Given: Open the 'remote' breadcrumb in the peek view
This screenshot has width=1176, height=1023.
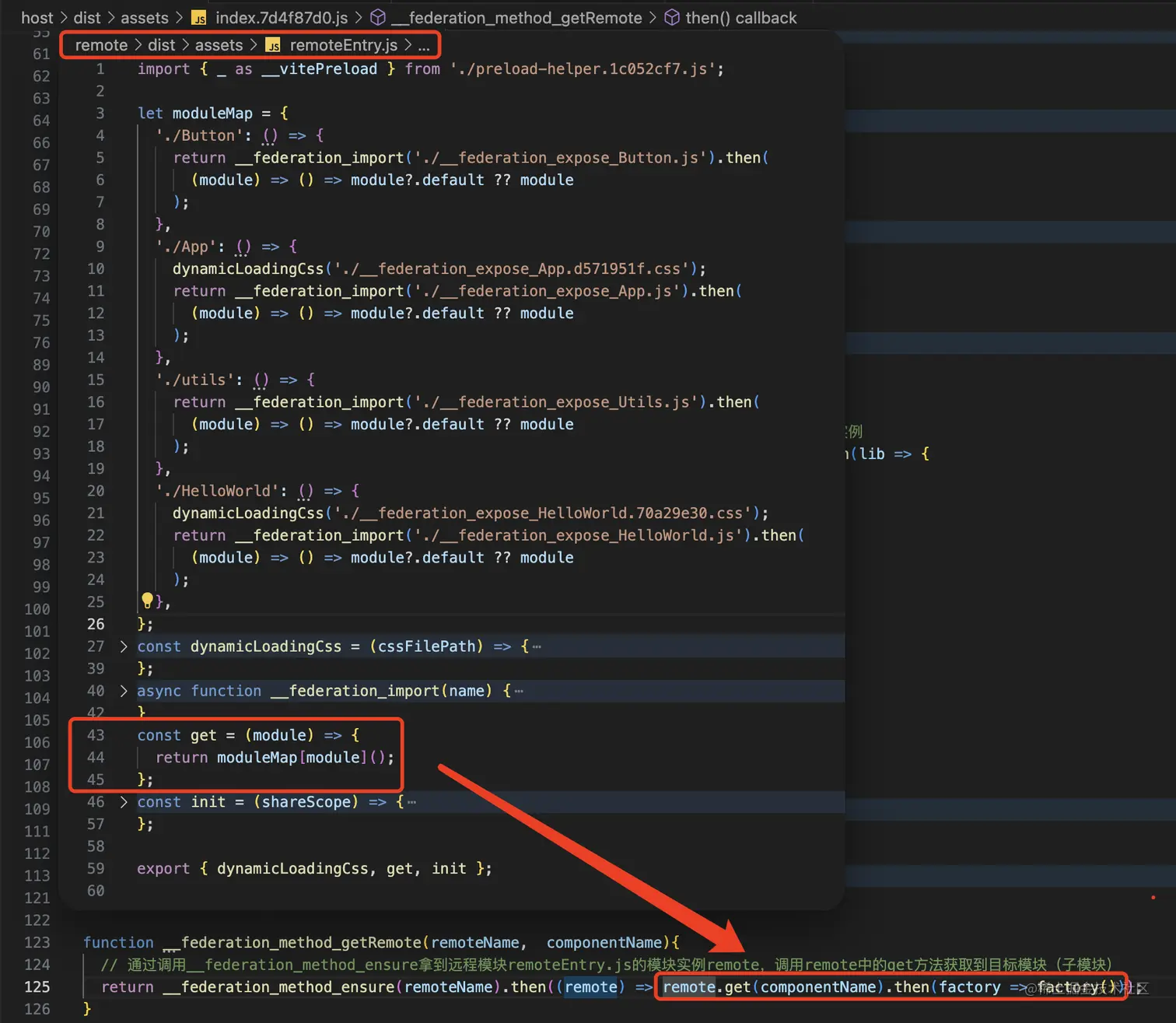Looking at the screenshot, I should click(x=101, y=45).
